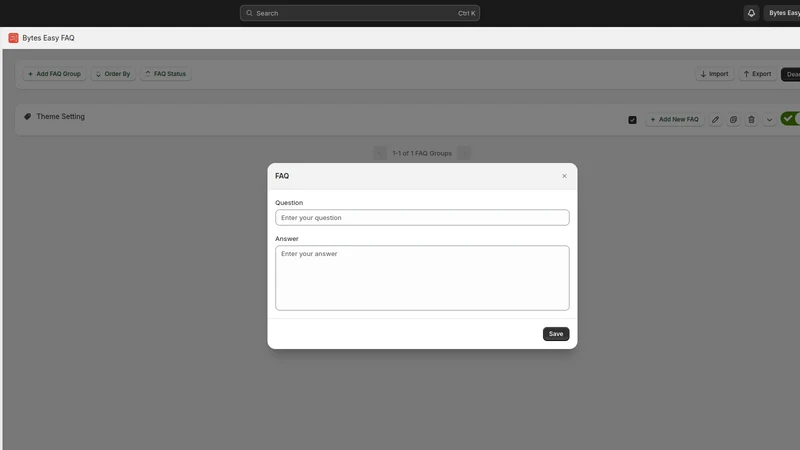Image resolution: width=800 pixels, height=450 pixels.
Task: Save the new FAQ entry
Action: [x=556, y=334]
